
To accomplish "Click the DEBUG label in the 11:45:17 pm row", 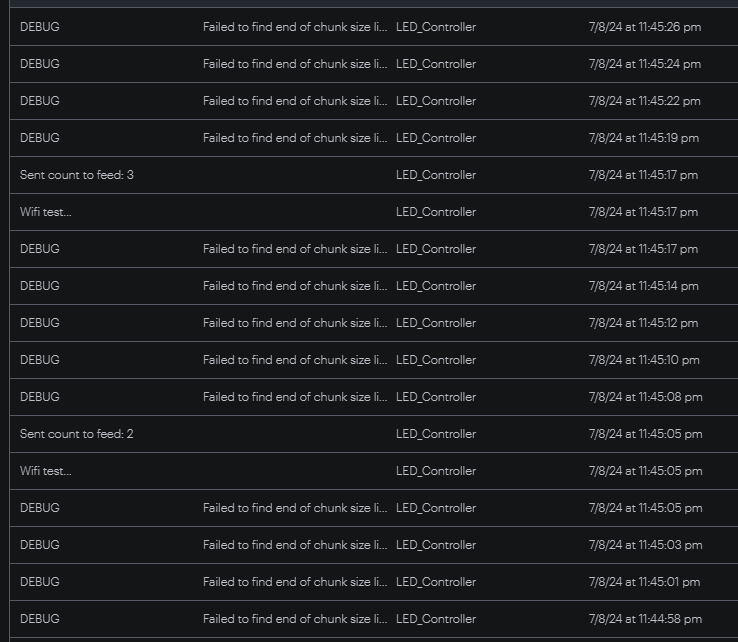I will click(x=40, y=249).
